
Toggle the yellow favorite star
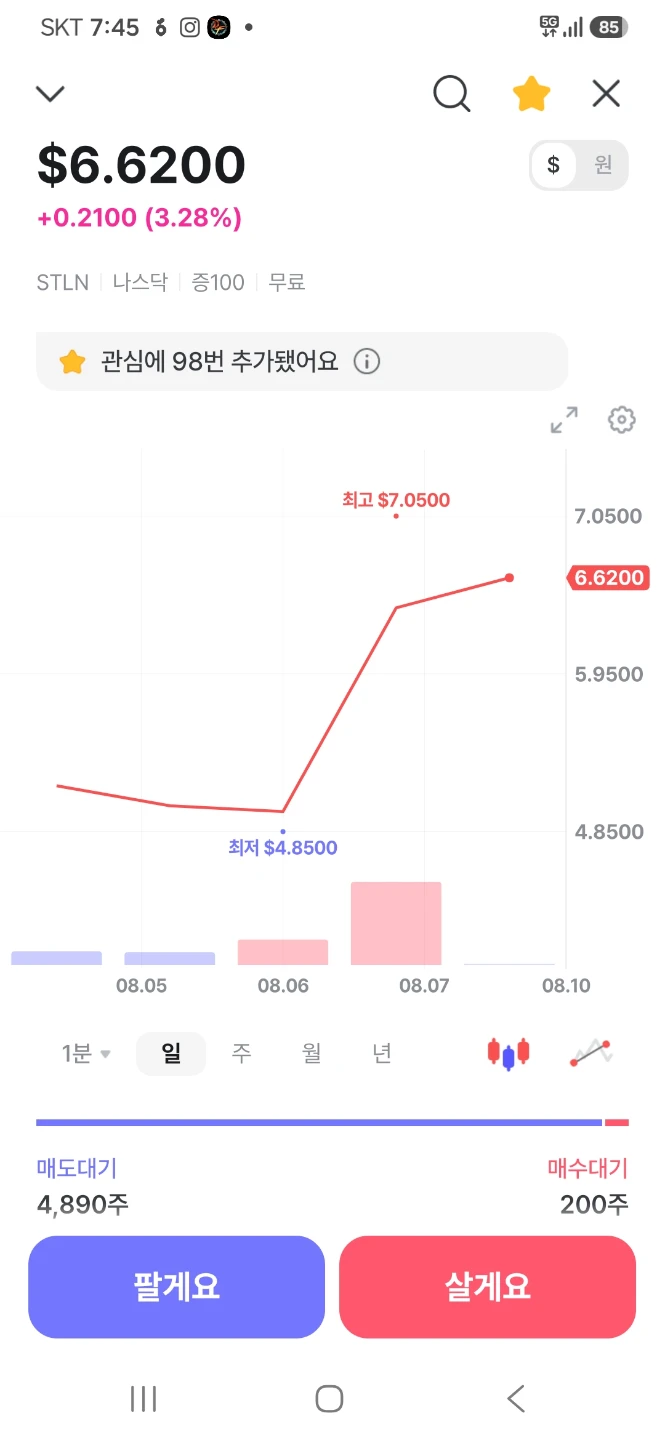tap(531, 94)
